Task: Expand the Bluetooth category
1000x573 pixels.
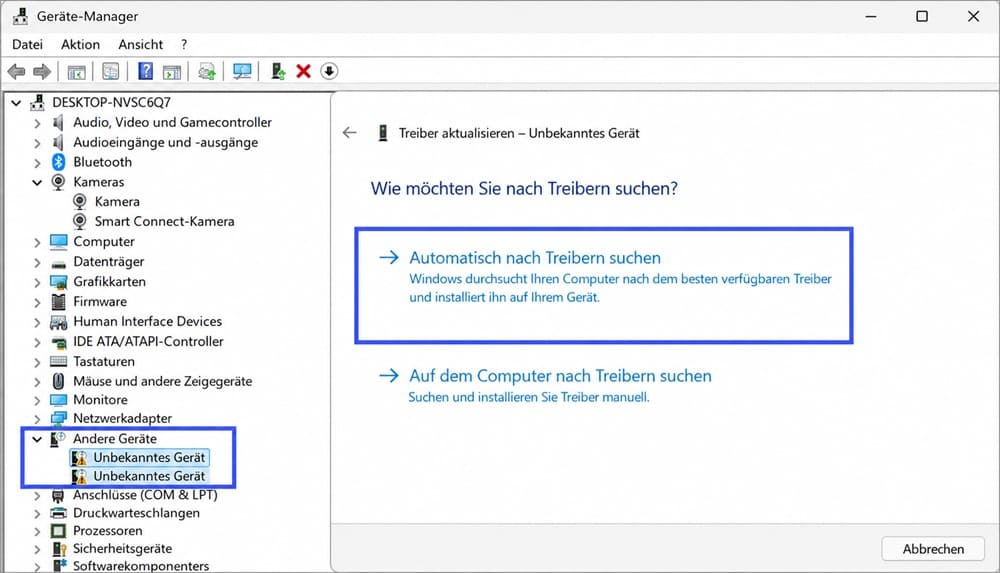Action: click(x=37, y=163)
